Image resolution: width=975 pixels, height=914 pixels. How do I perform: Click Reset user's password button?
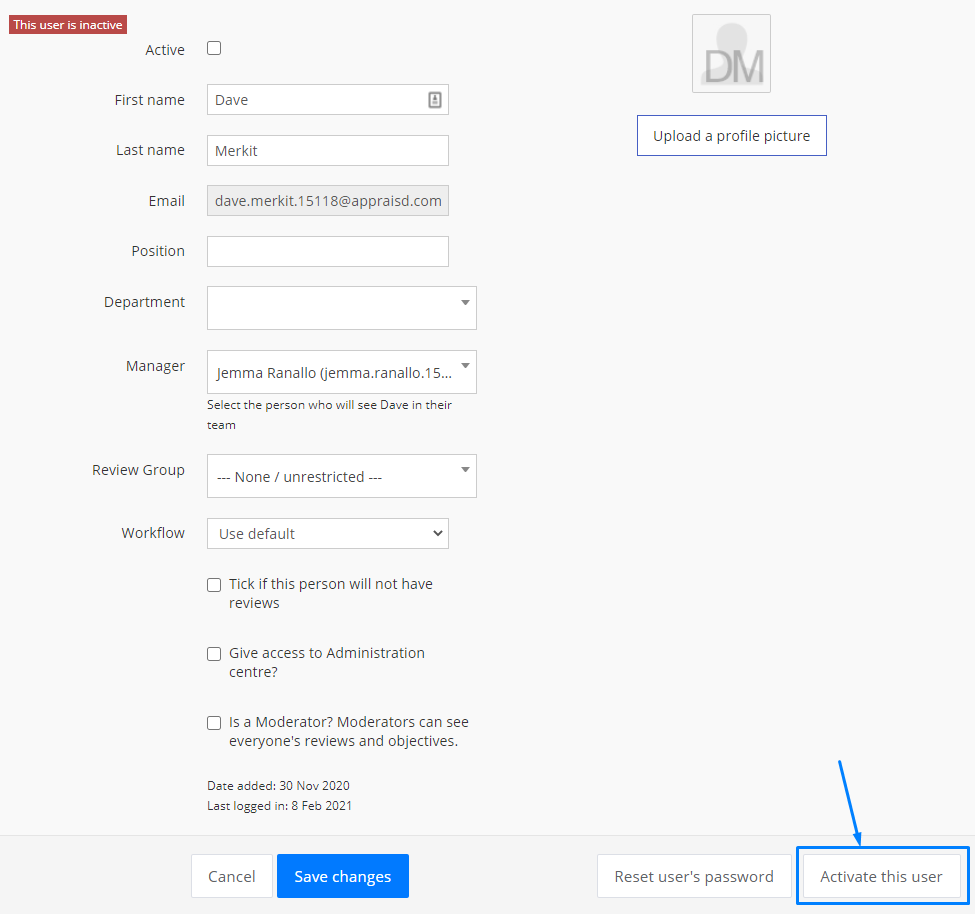(693, 876)
